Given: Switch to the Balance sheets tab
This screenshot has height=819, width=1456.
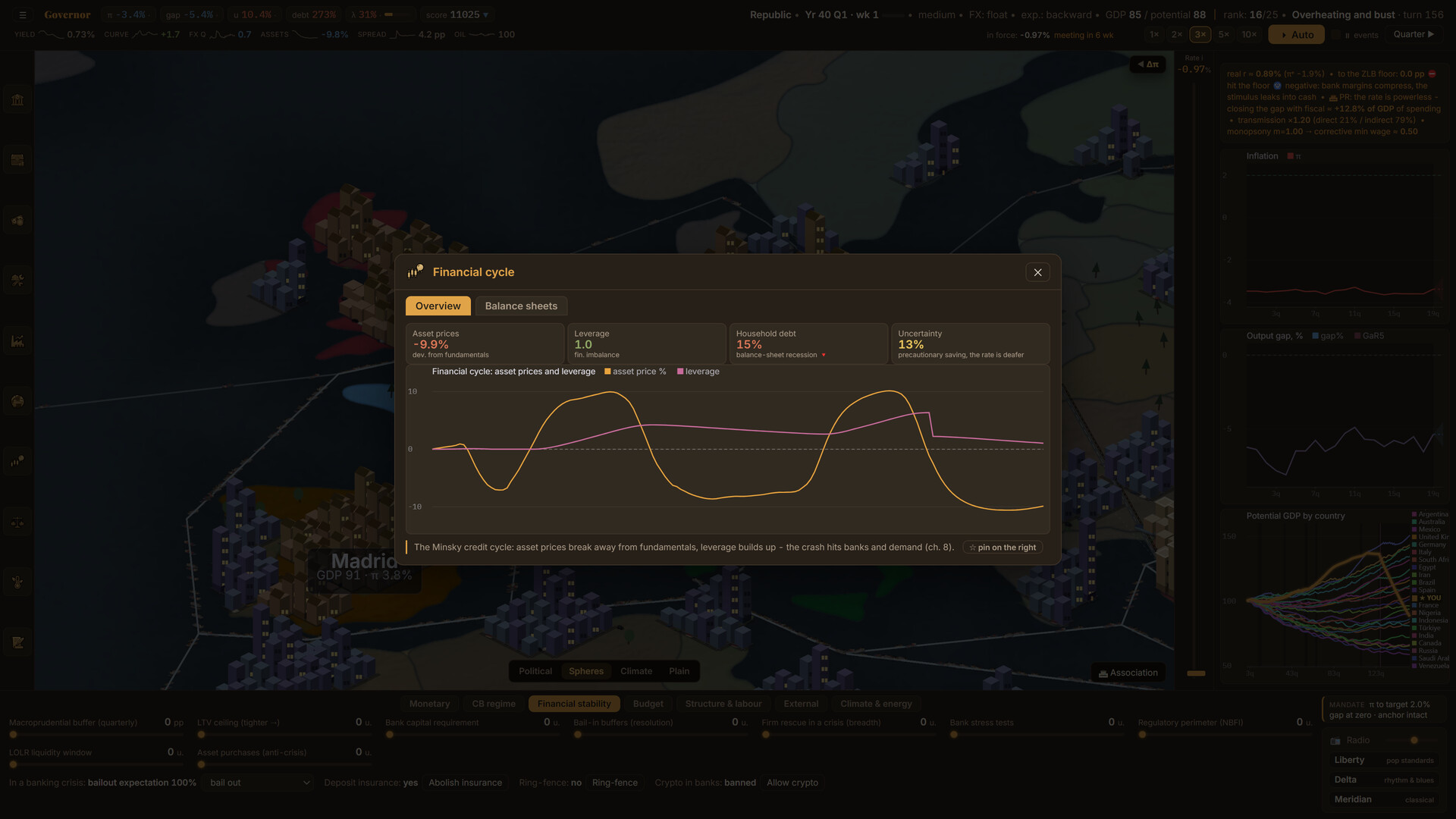Looking at the screenshot, I should tap(521, 306).
